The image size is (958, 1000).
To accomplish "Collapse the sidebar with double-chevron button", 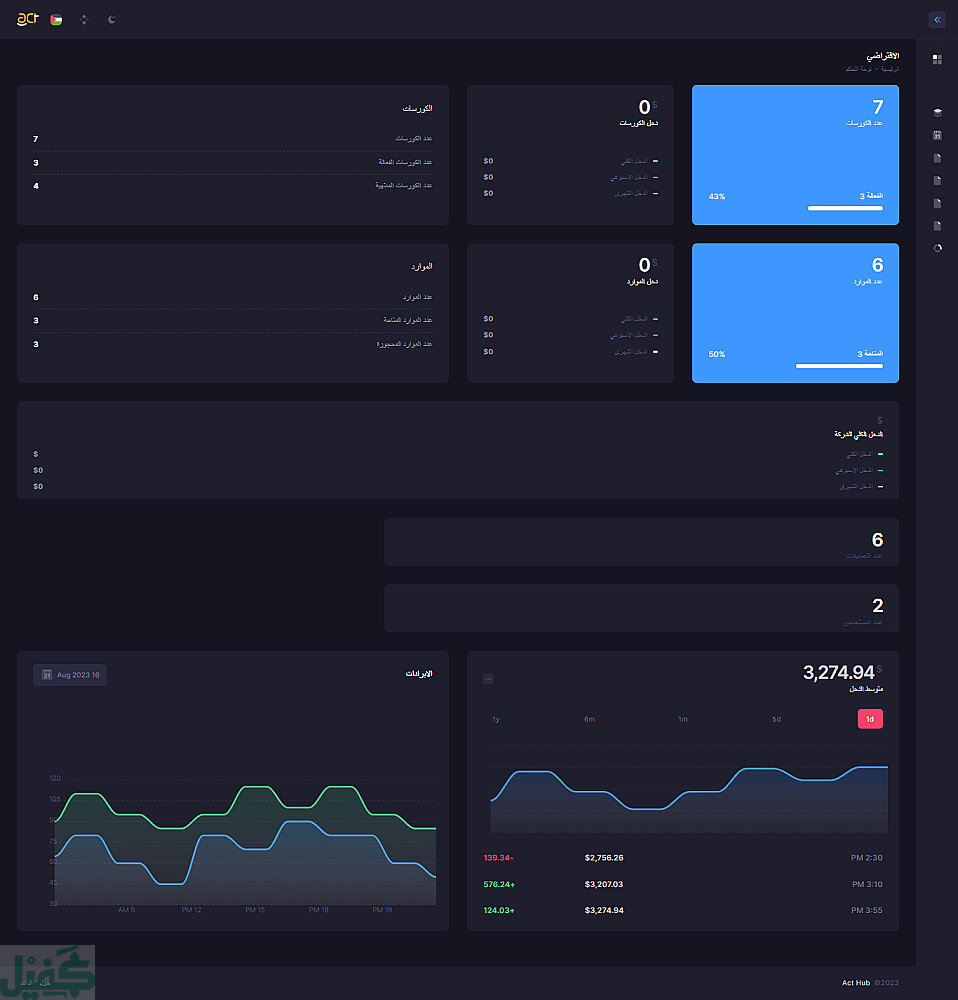I will coord(937,20).
